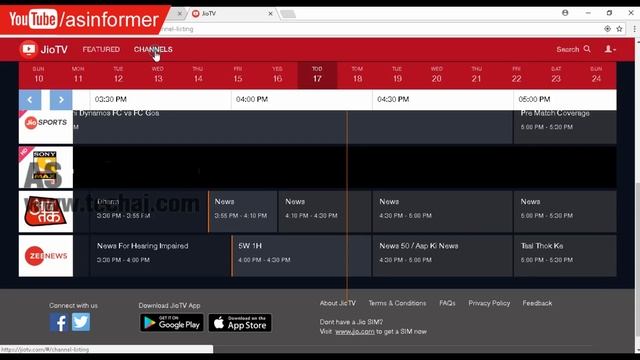Select yesterday 16 date tab
The image size is (640, 360).
click(x=277, y=75)
